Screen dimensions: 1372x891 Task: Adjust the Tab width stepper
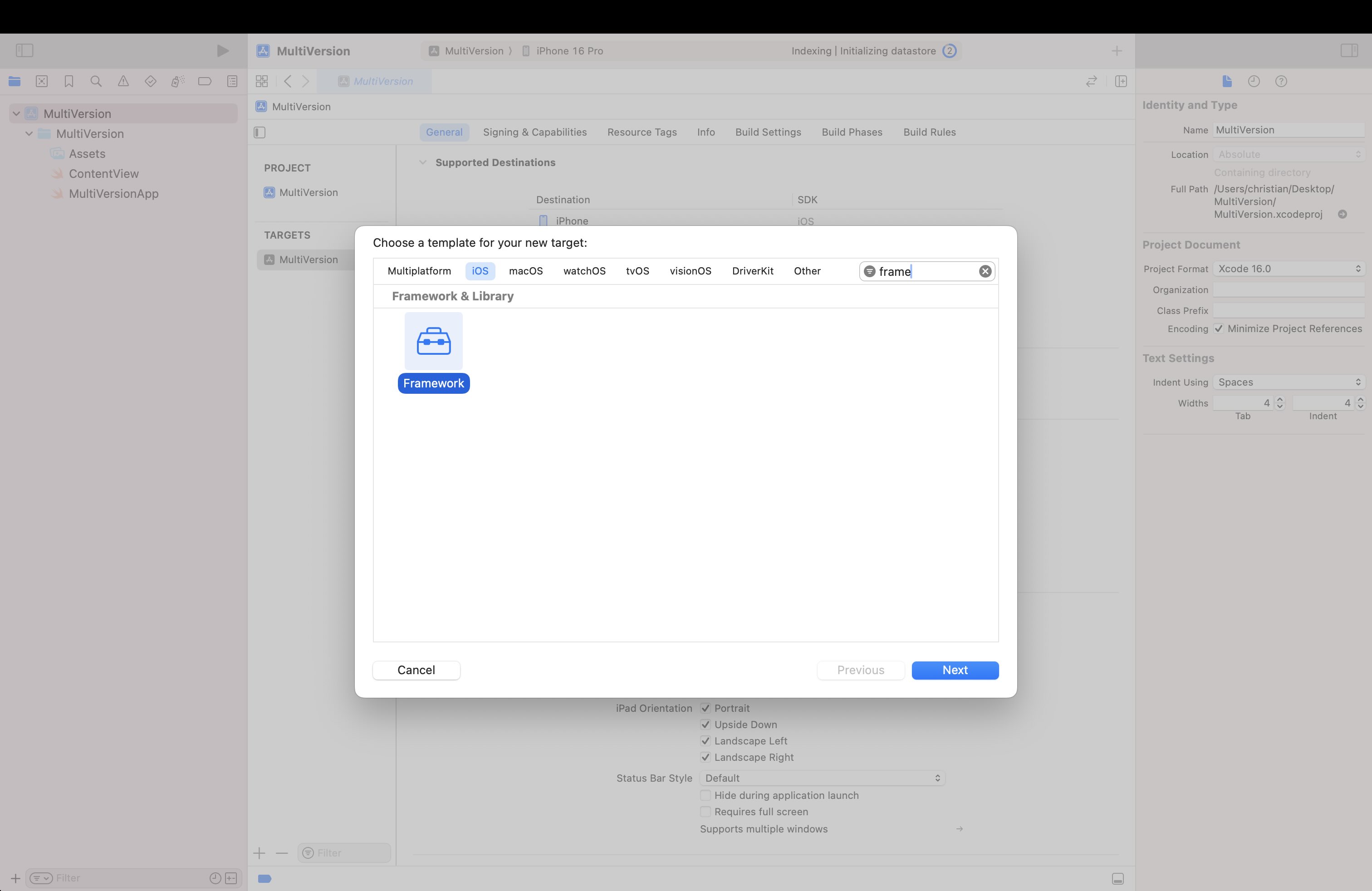point(1280,403)
